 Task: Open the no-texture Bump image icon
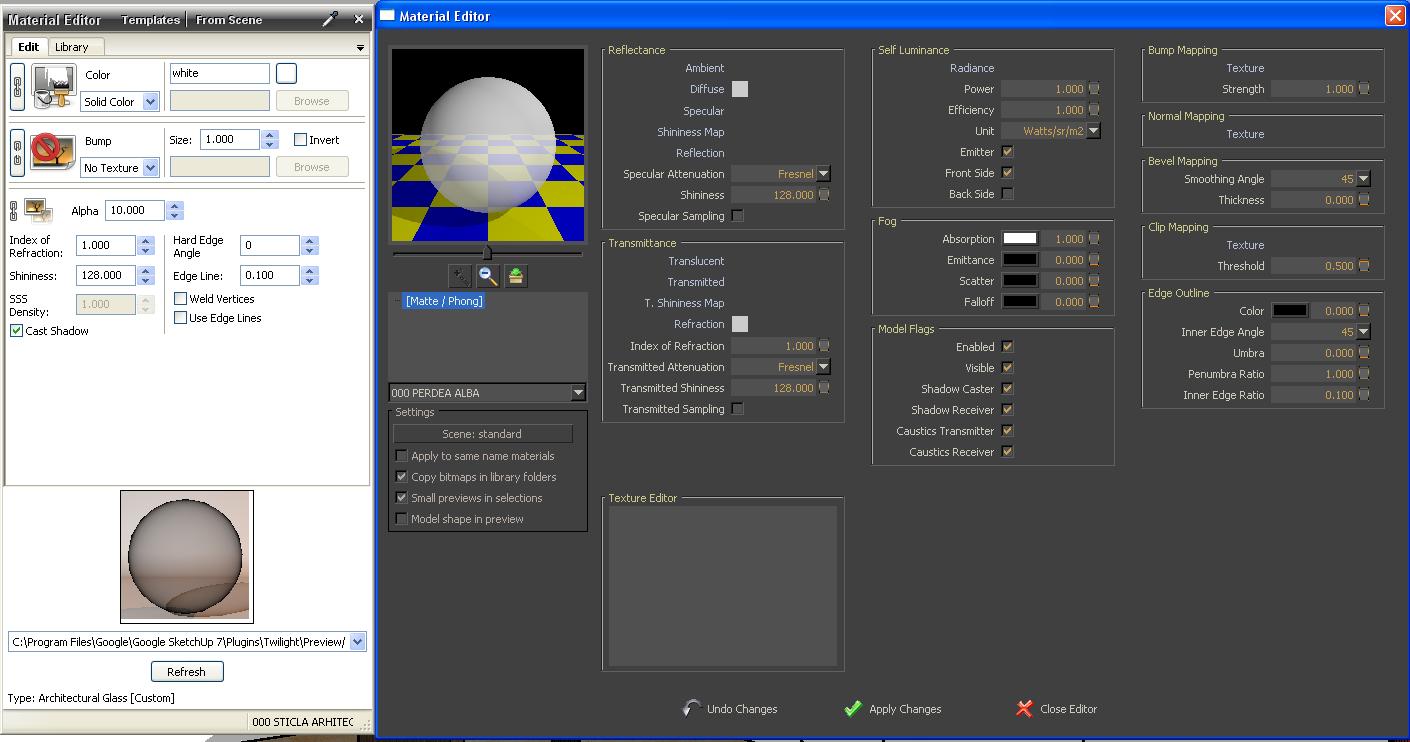(x=53, y=152)
